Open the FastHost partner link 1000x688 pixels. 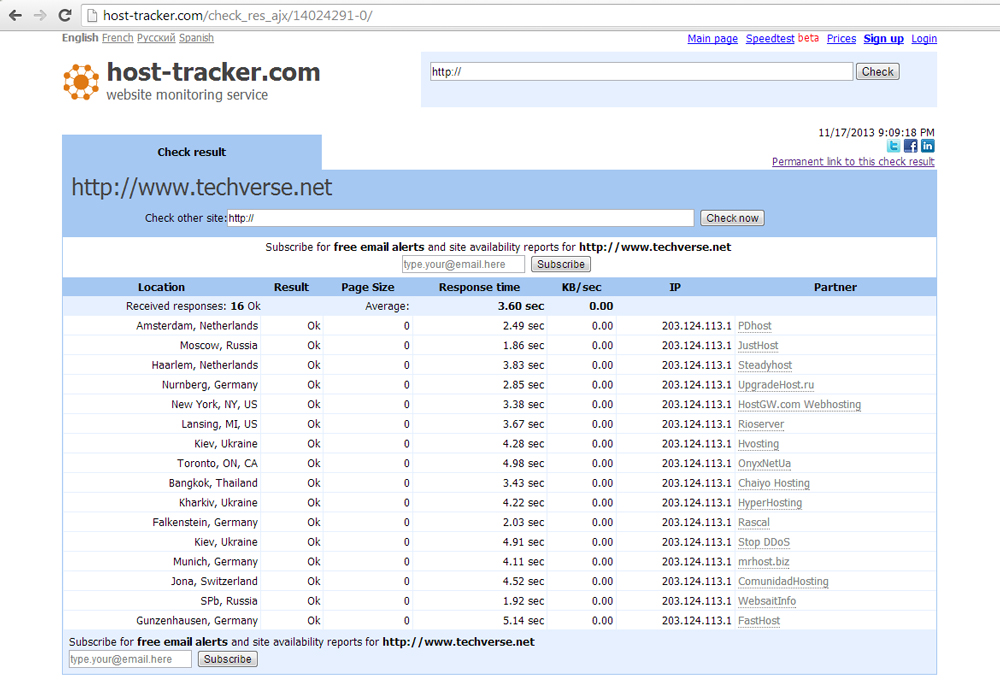click(759, 621)
